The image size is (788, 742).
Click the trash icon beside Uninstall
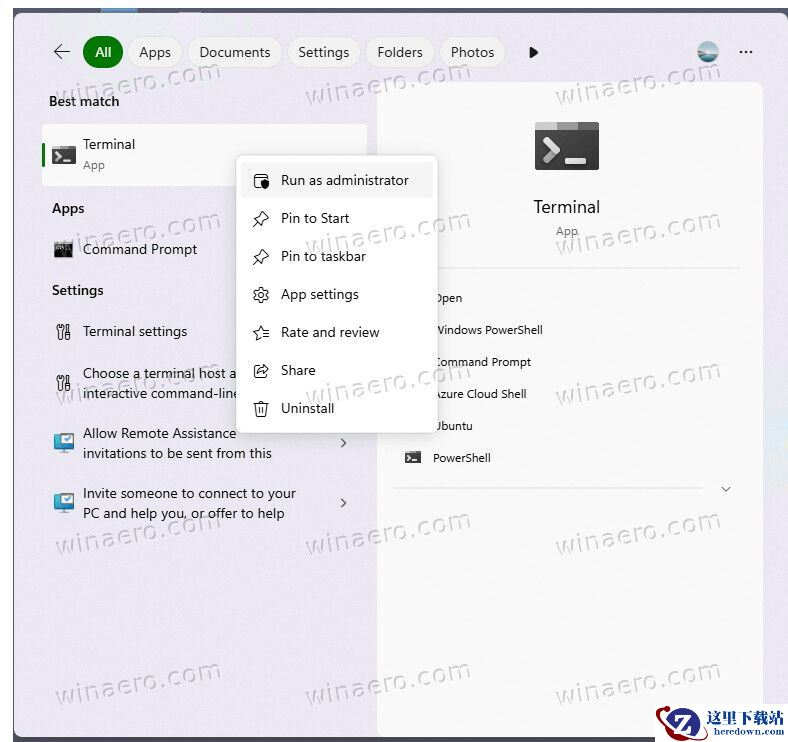coord(261,408)
